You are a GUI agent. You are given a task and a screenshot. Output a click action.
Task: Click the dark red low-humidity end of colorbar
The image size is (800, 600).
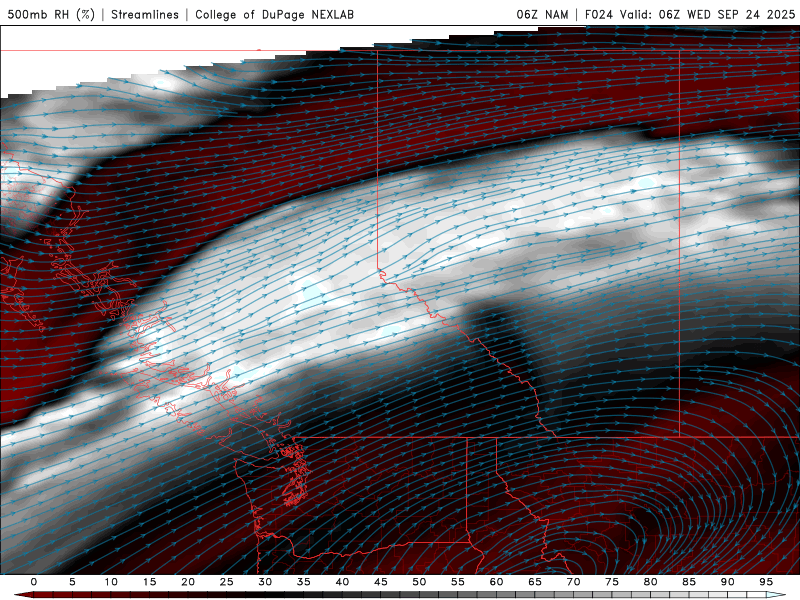coord(23,595)
